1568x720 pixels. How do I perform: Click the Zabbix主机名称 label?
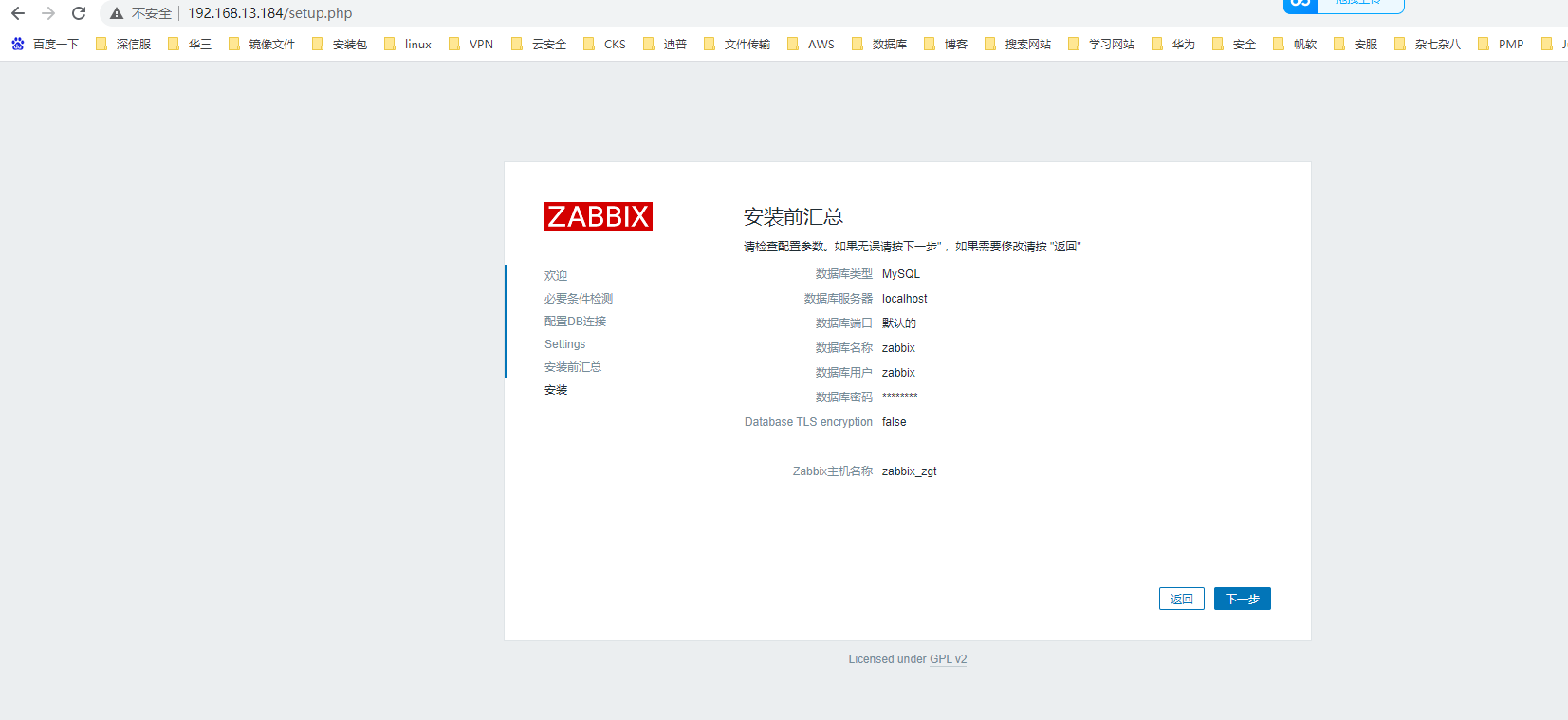click(833, 471)
